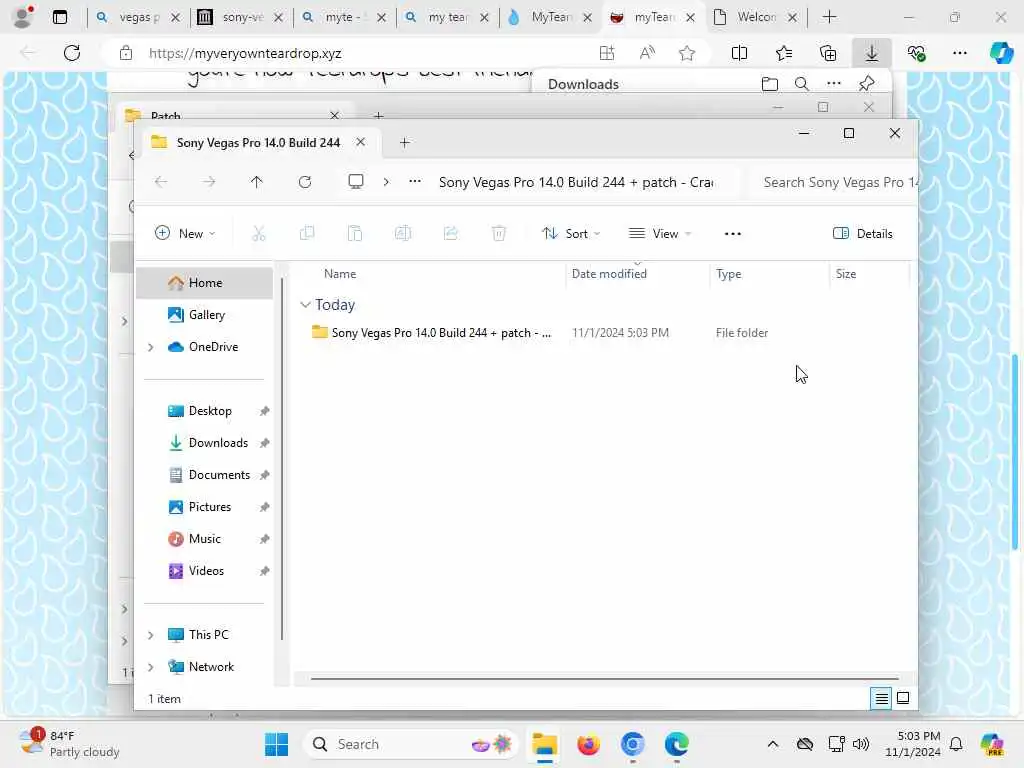Click the taskbar Search box
Screen dimensions: 1024x768
410,744
